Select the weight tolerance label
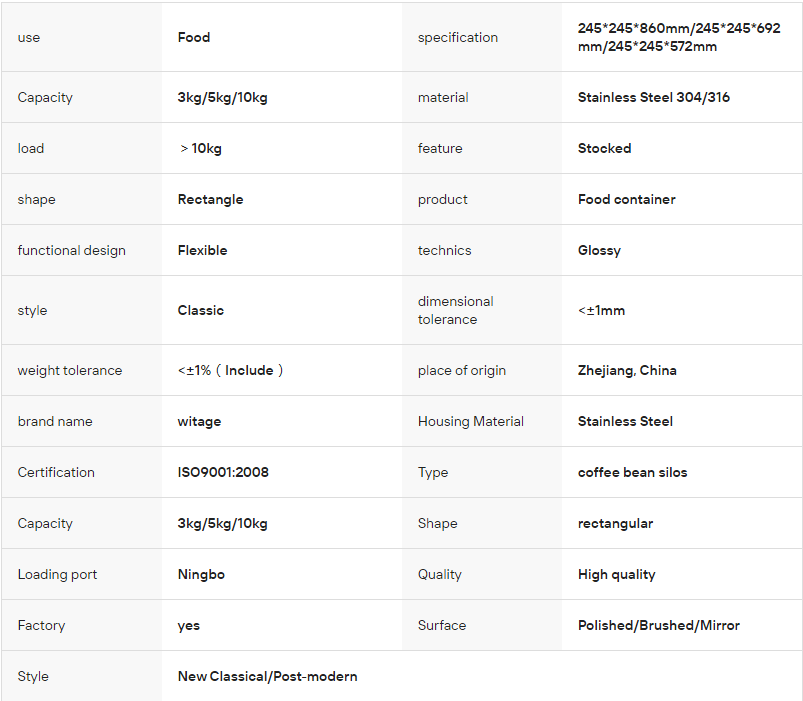The width and height of the screenshot is (803, 701). pyautogui.click(x=70, y=371)
